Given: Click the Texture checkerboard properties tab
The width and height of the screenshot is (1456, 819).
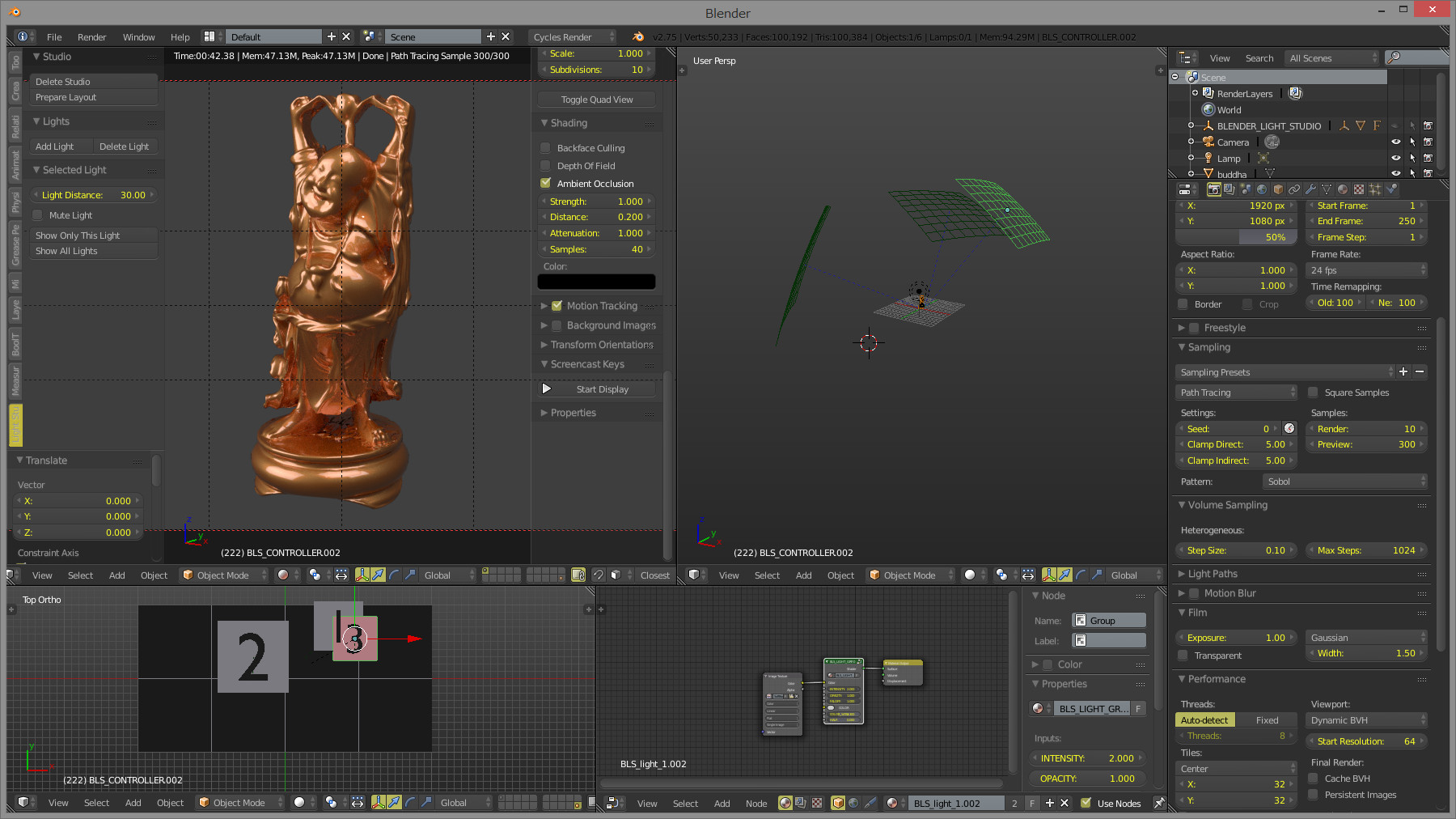Looking at the screenshot, I should coord(1359,189).
